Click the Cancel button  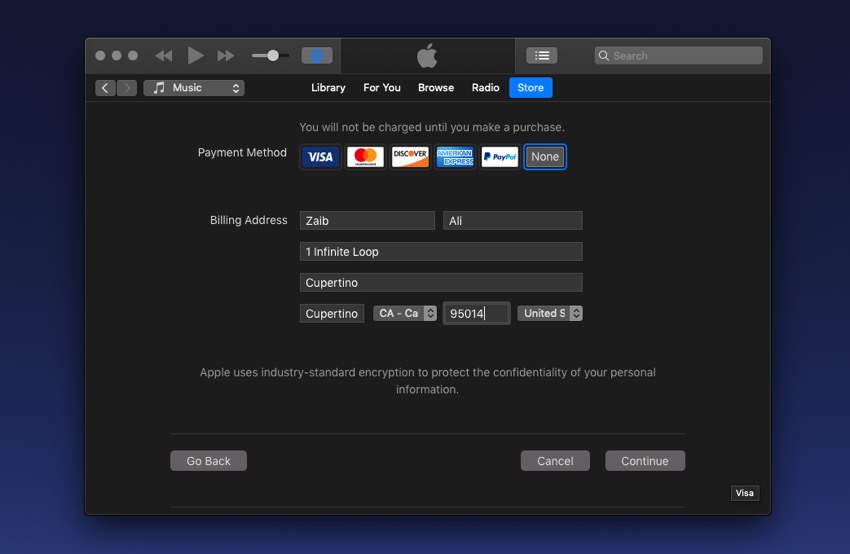pos(555,461)
